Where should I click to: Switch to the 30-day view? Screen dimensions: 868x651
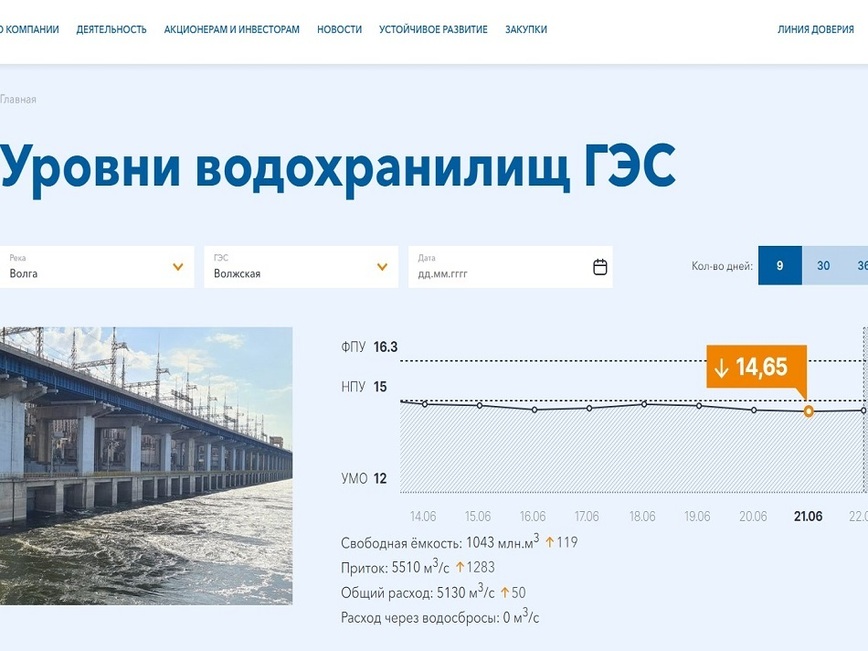click(x=825, y=267)
